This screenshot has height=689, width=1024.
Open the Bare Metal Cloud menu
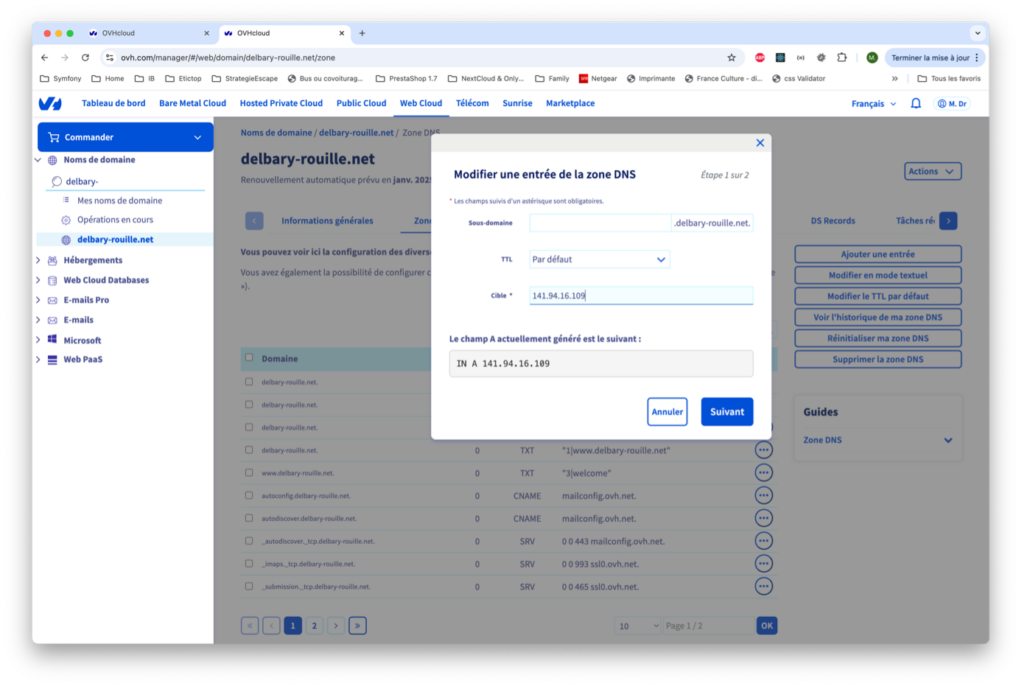193,103
